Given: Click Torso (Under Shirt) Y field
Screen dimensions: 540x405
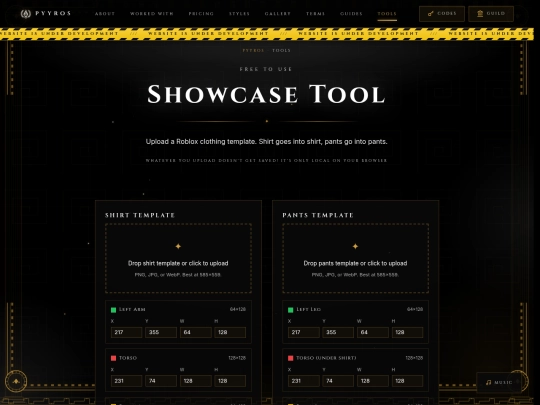Looking at the screenshot, I should click(338, 381).
